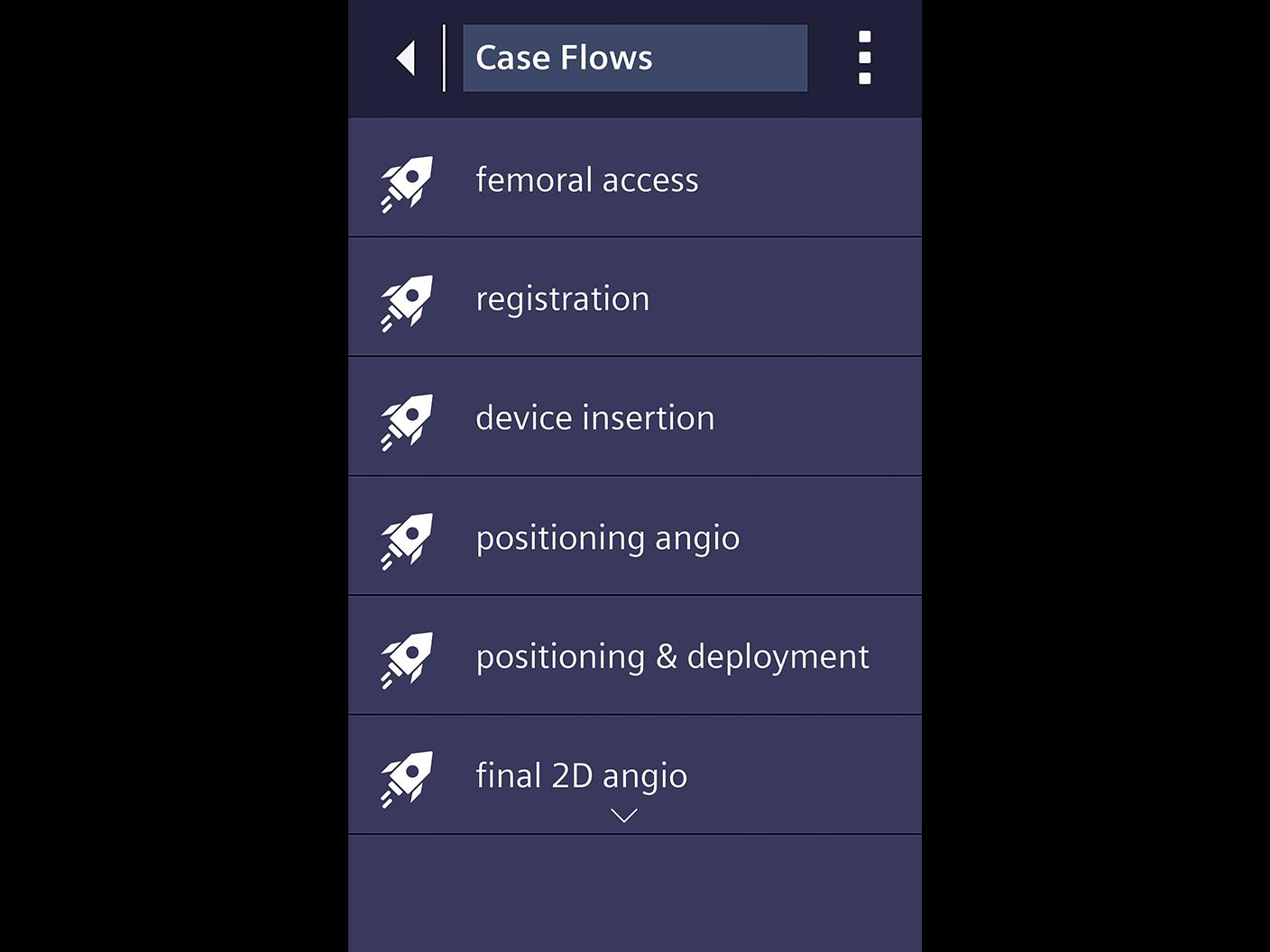This screenshot has width=1270, height=952.
Task: Click the divider bar next to back arrow
Action: click(445, 58)
